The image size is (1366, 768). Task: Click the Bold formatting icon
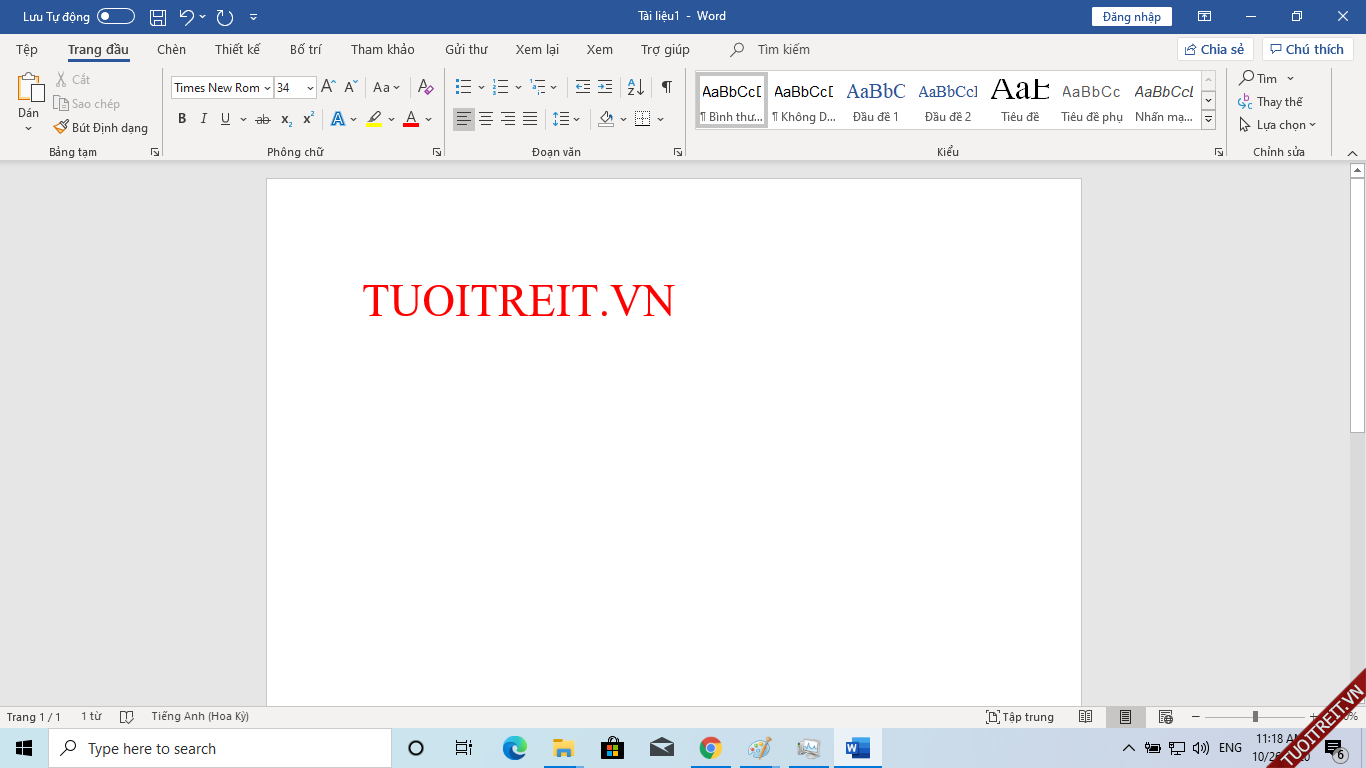pyautogui.click(x=182, y=119)
